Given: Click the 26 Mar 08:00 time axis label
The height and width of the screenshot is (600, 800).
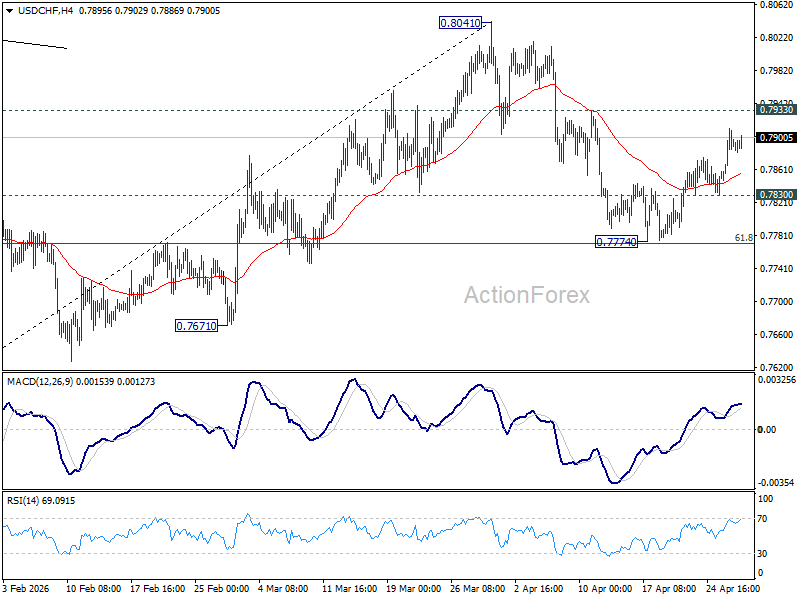Looking at the screenshot, I should coord(478,588).
